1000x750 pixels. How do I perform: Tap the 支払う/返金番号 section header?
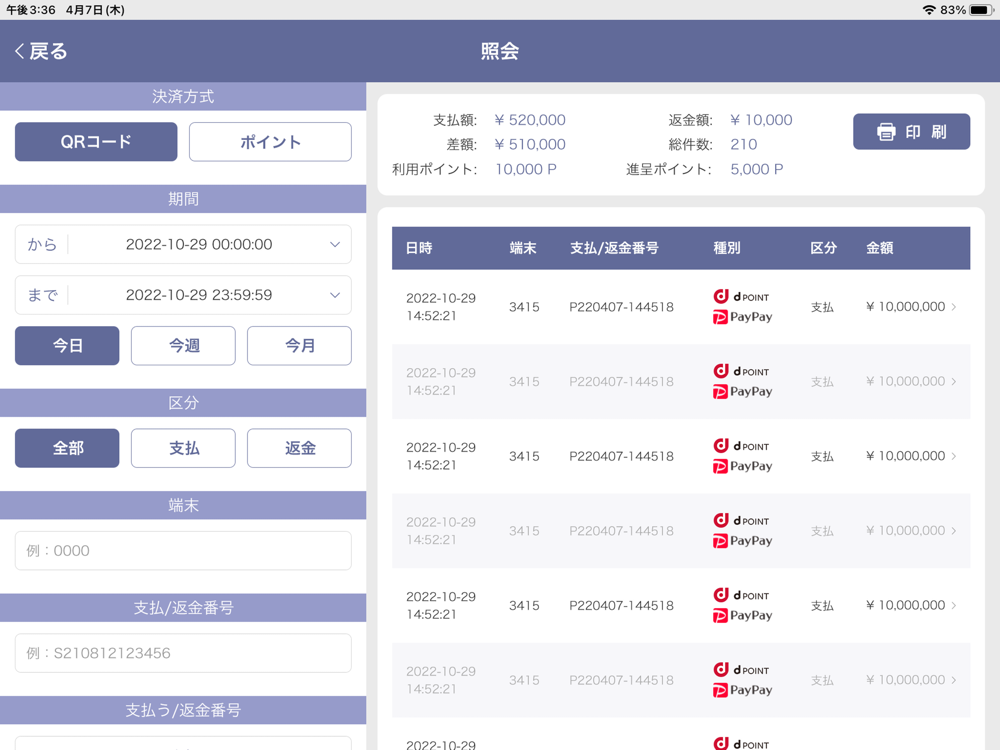click(x=183, y=710)
